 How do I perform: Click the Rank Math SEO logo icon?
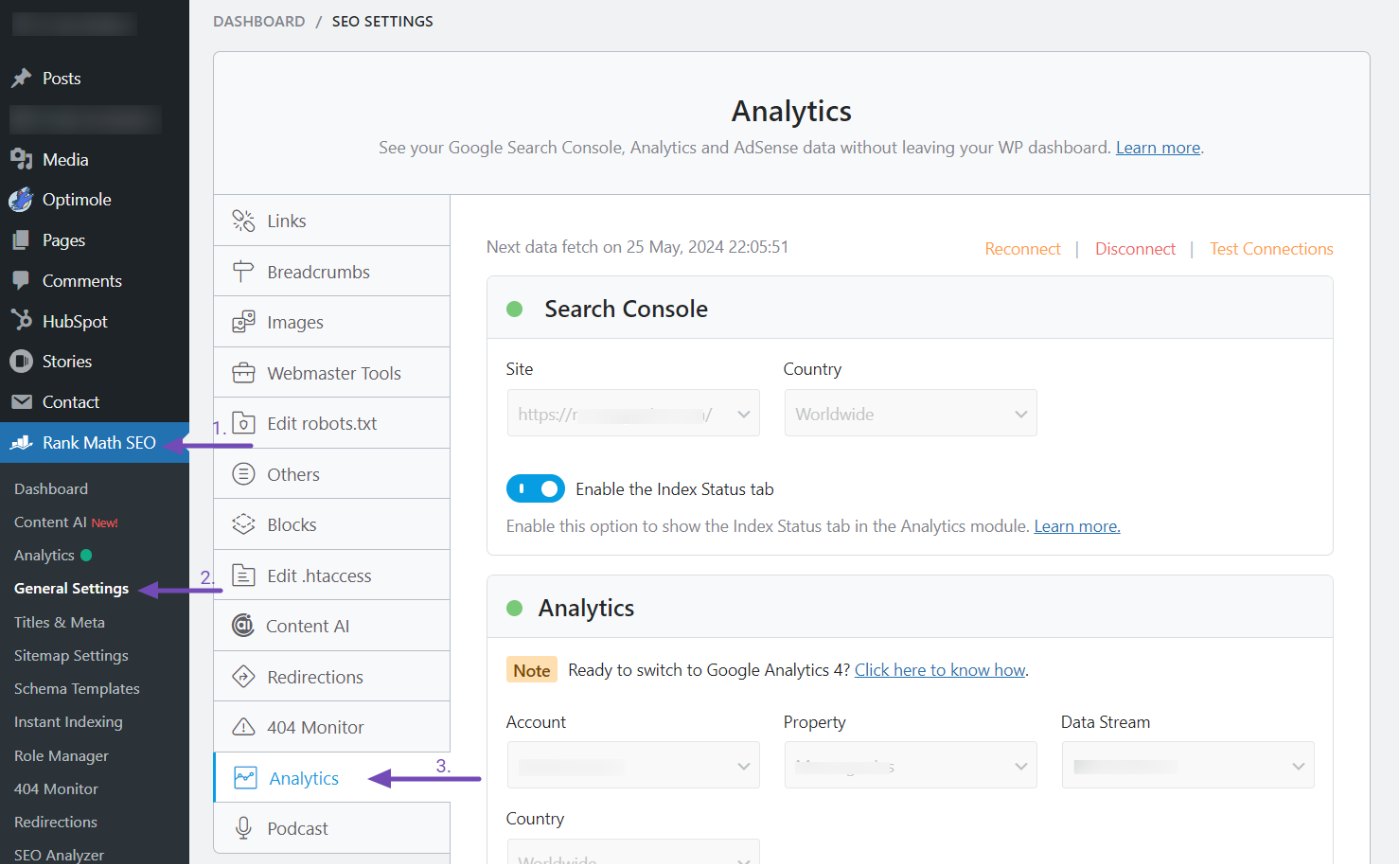pyautogui.click(x=21, y=442)
